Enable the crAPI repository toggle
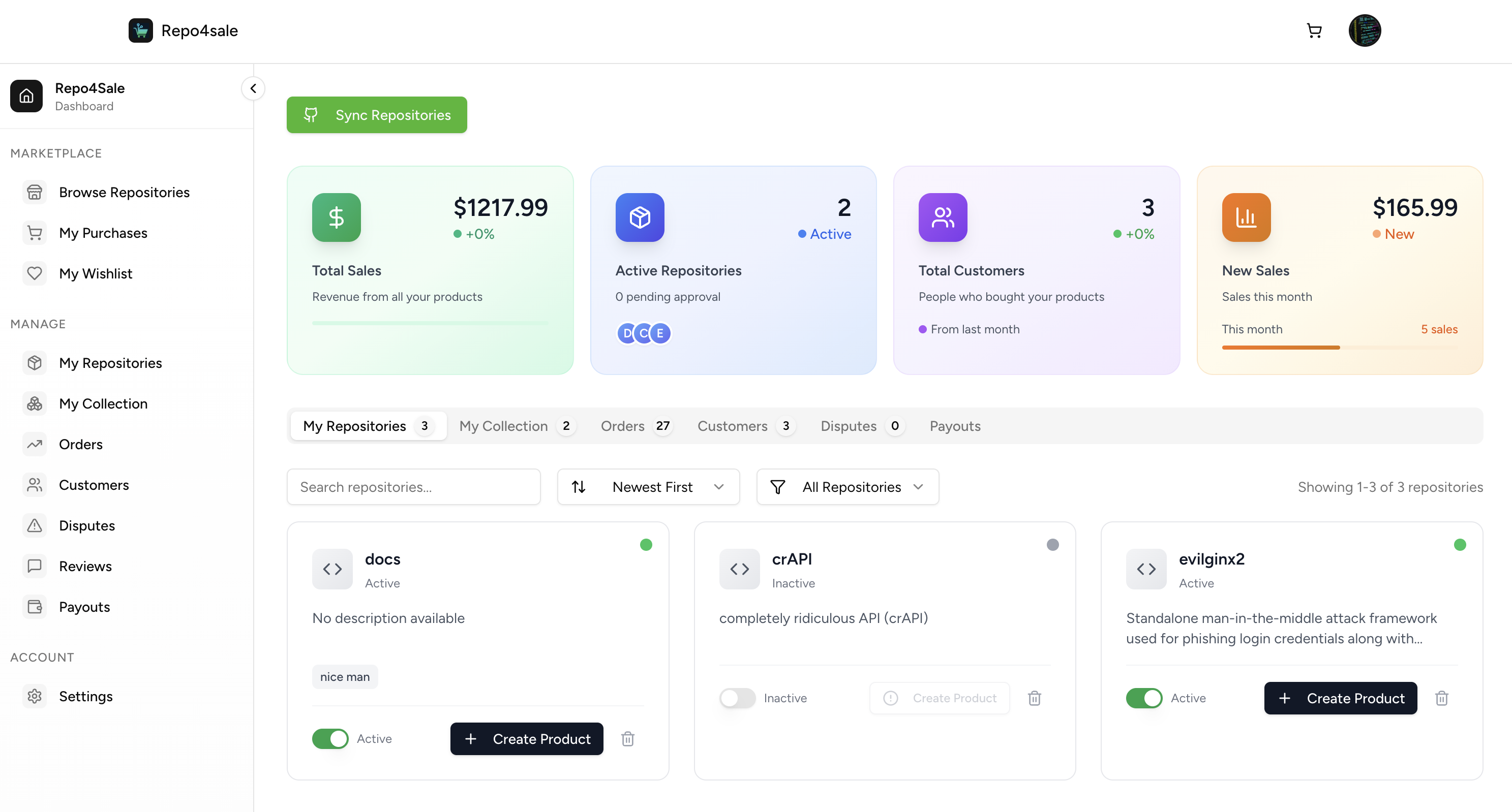 tap(737, 698)
